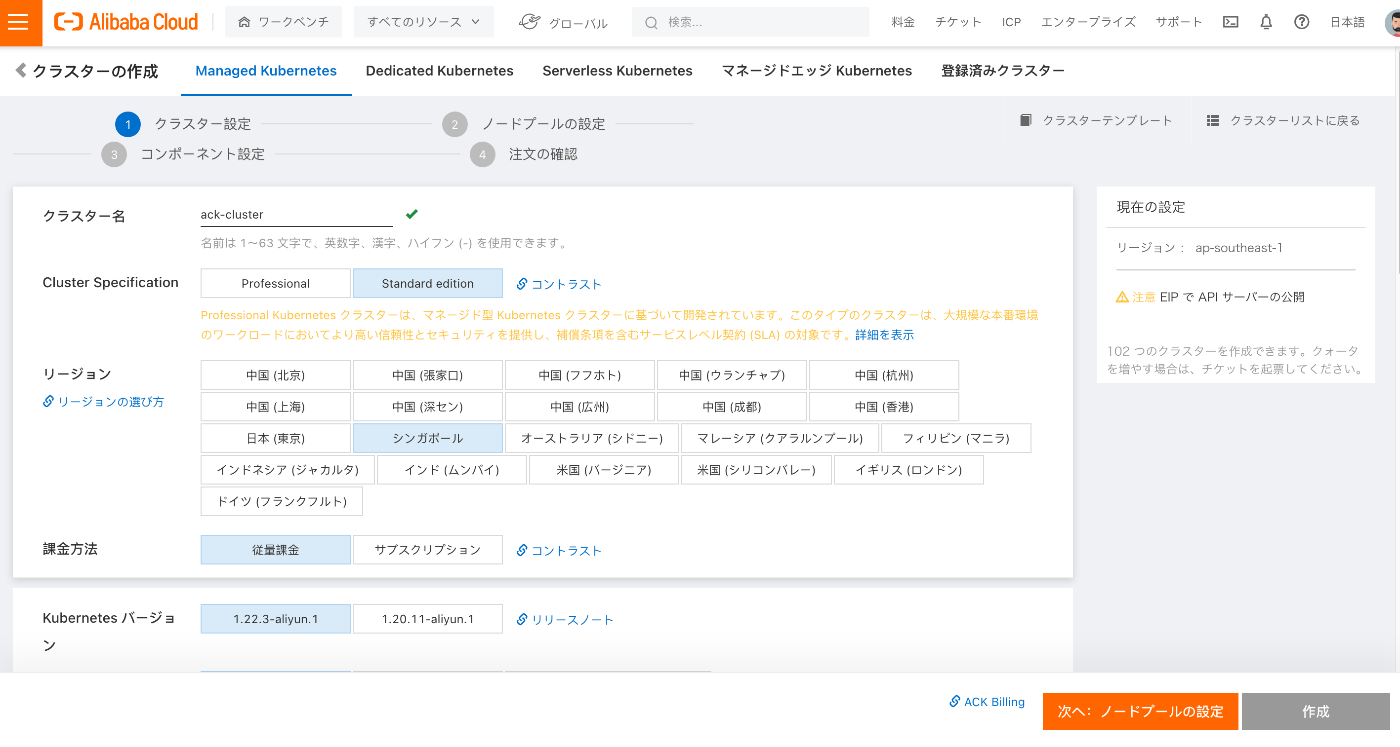Select region 中国 (北京)
Screen dimensions: 1400x747
coord(276,375)
